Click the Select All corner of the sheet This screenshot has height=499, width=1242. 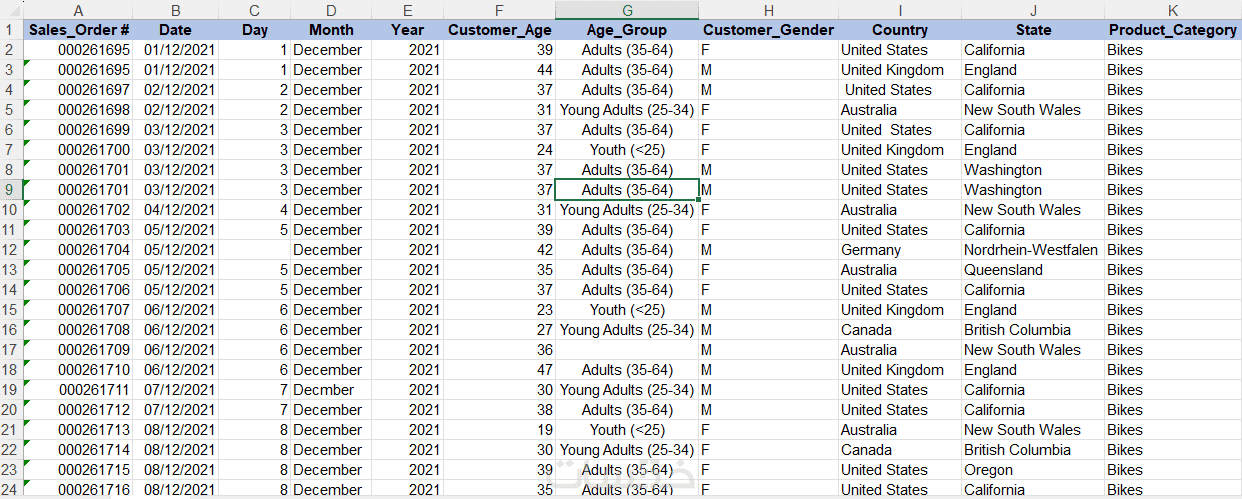(9, 10)
